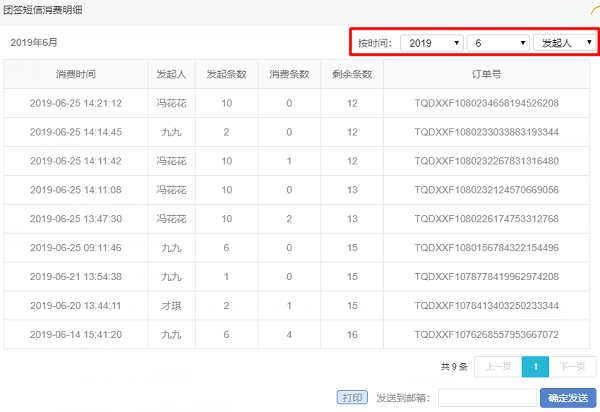Select the time 2019-06-25 14:11:42
Screen dimensions: 600x412
pos(76,161)
